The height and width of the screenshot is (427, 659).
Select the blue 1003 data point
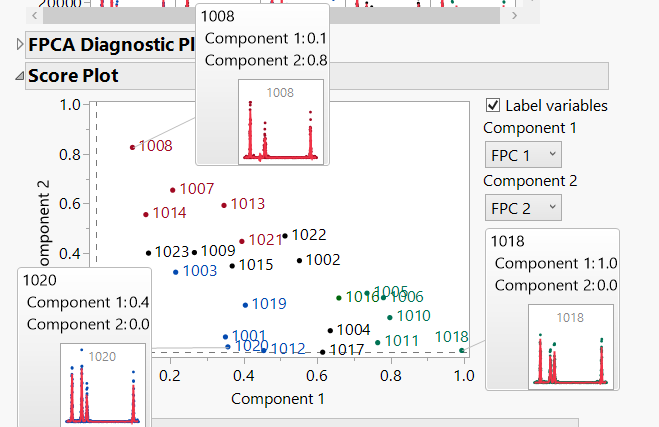[x=176, y=271]
